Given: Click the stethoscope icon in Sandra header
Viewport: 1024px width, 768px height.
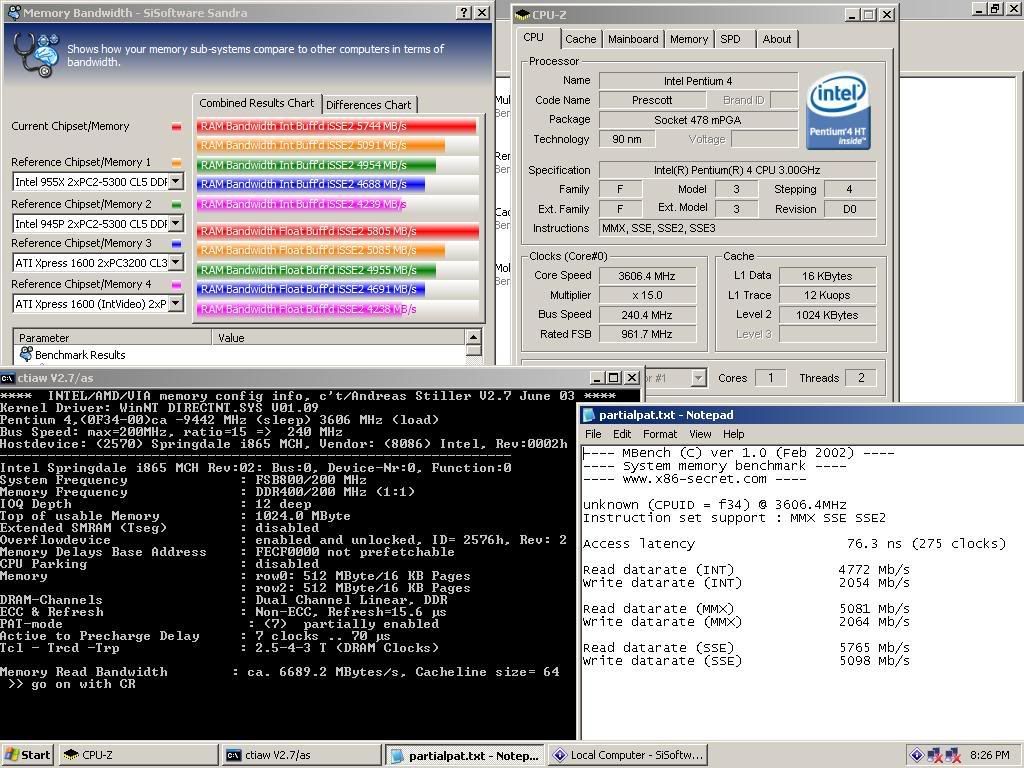Looking at the screenshot, I should 37,55.
